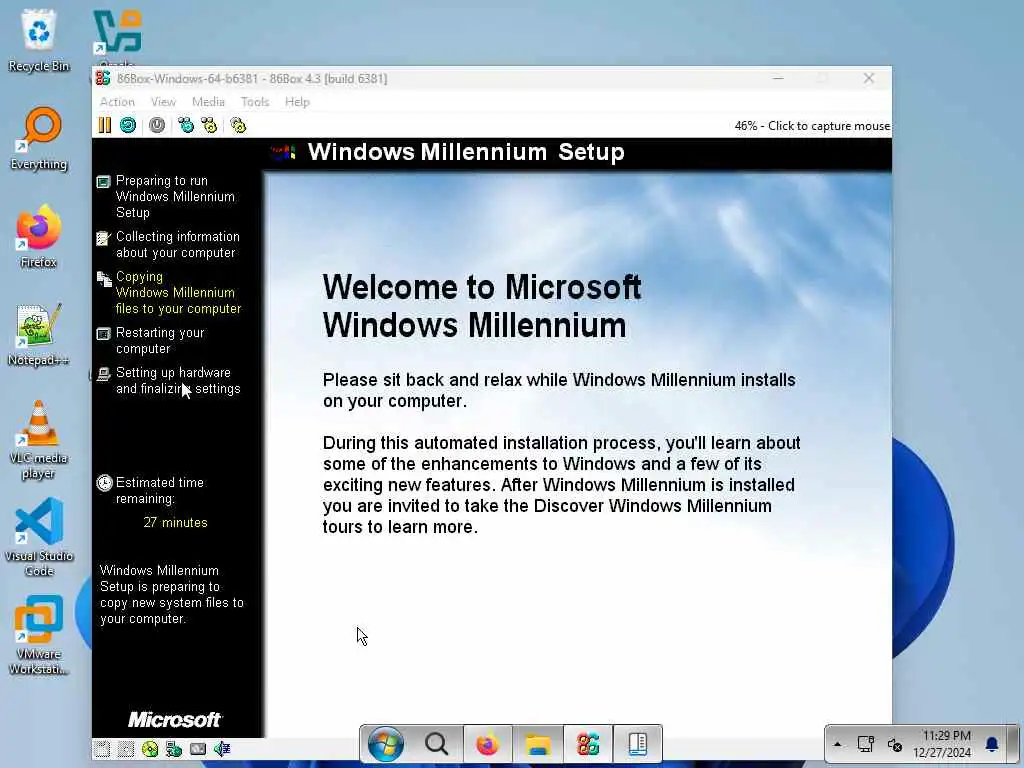Open the notifications bell icon
The width and height of the screenshot is (1024, 768).
[991, 744]
